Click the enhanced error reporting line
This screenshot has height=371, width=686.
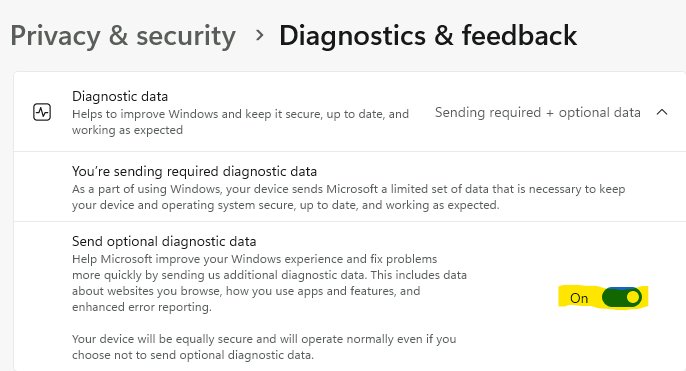point(142,307)
